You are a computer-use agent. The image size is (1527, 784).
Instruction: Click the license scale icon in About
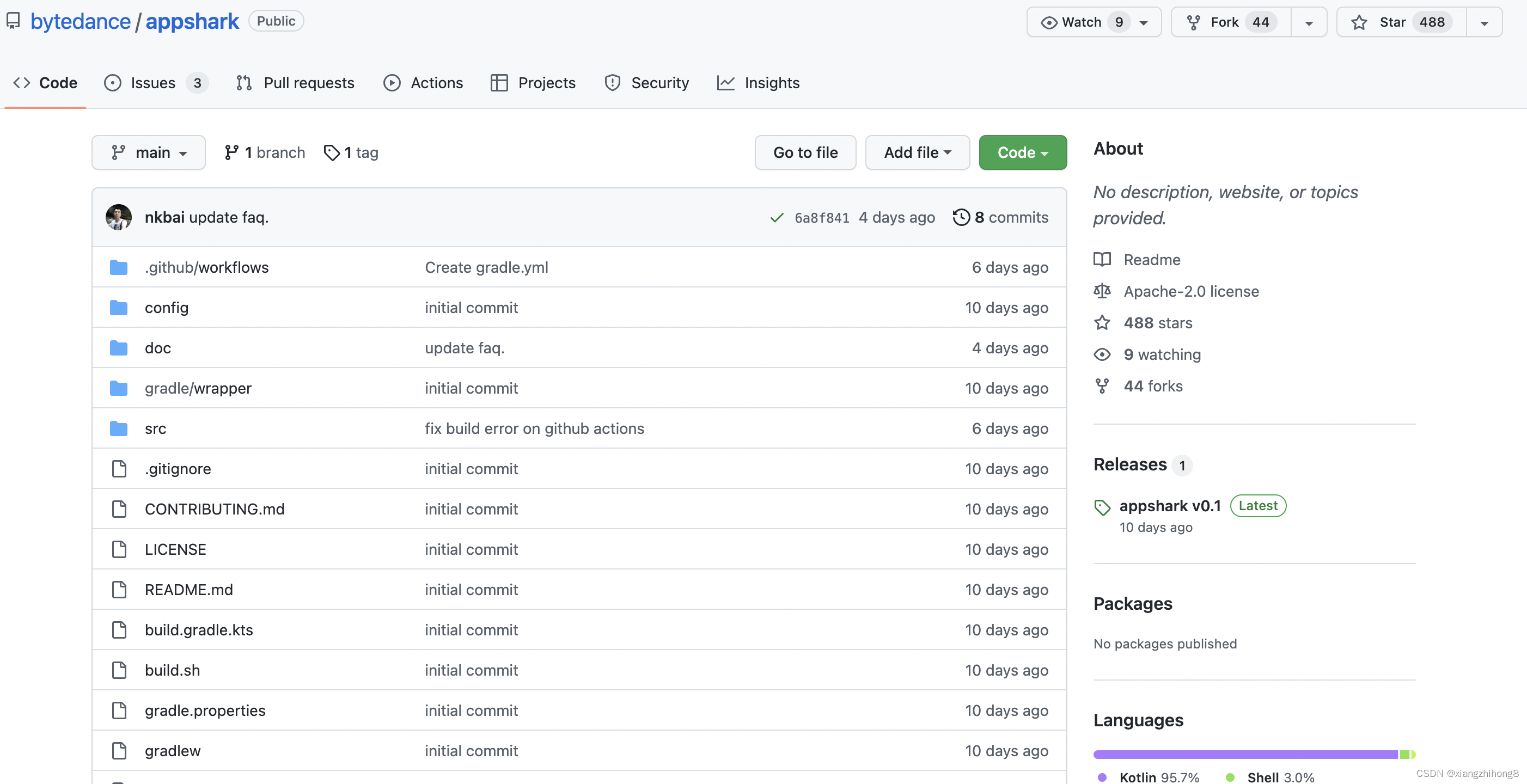tap(1102, 291)
